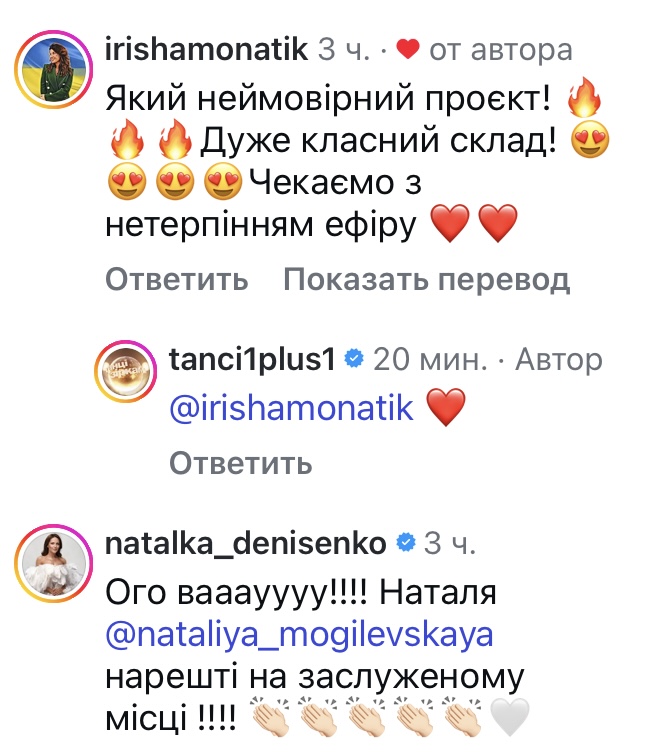Click verified badge next to natalka_denisenko
The width and height of the screenshot is (657, 753).
[406, 543]
